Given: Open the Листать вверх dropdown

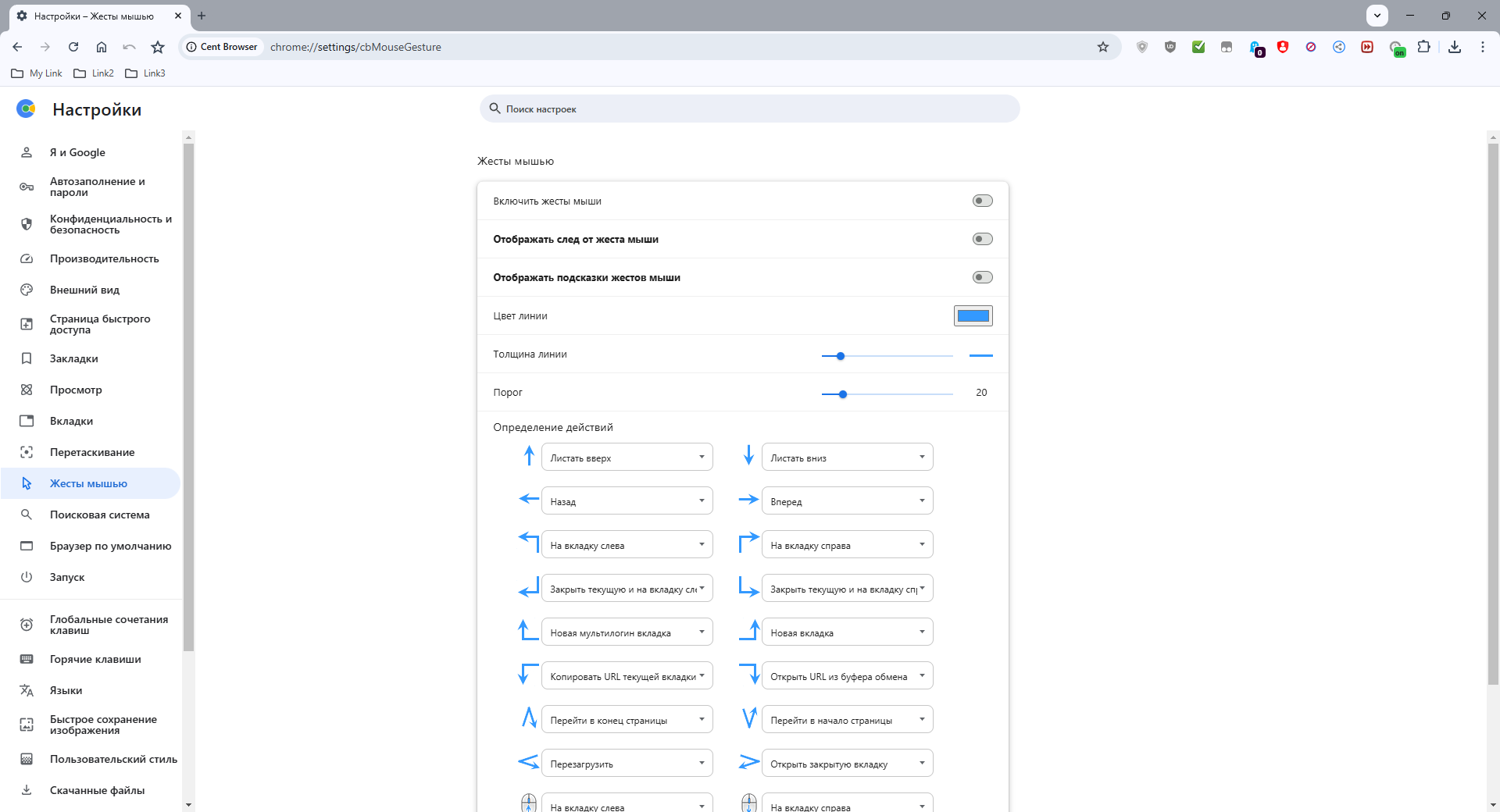Looking at the screenshot, I should [x=627, y=457].
